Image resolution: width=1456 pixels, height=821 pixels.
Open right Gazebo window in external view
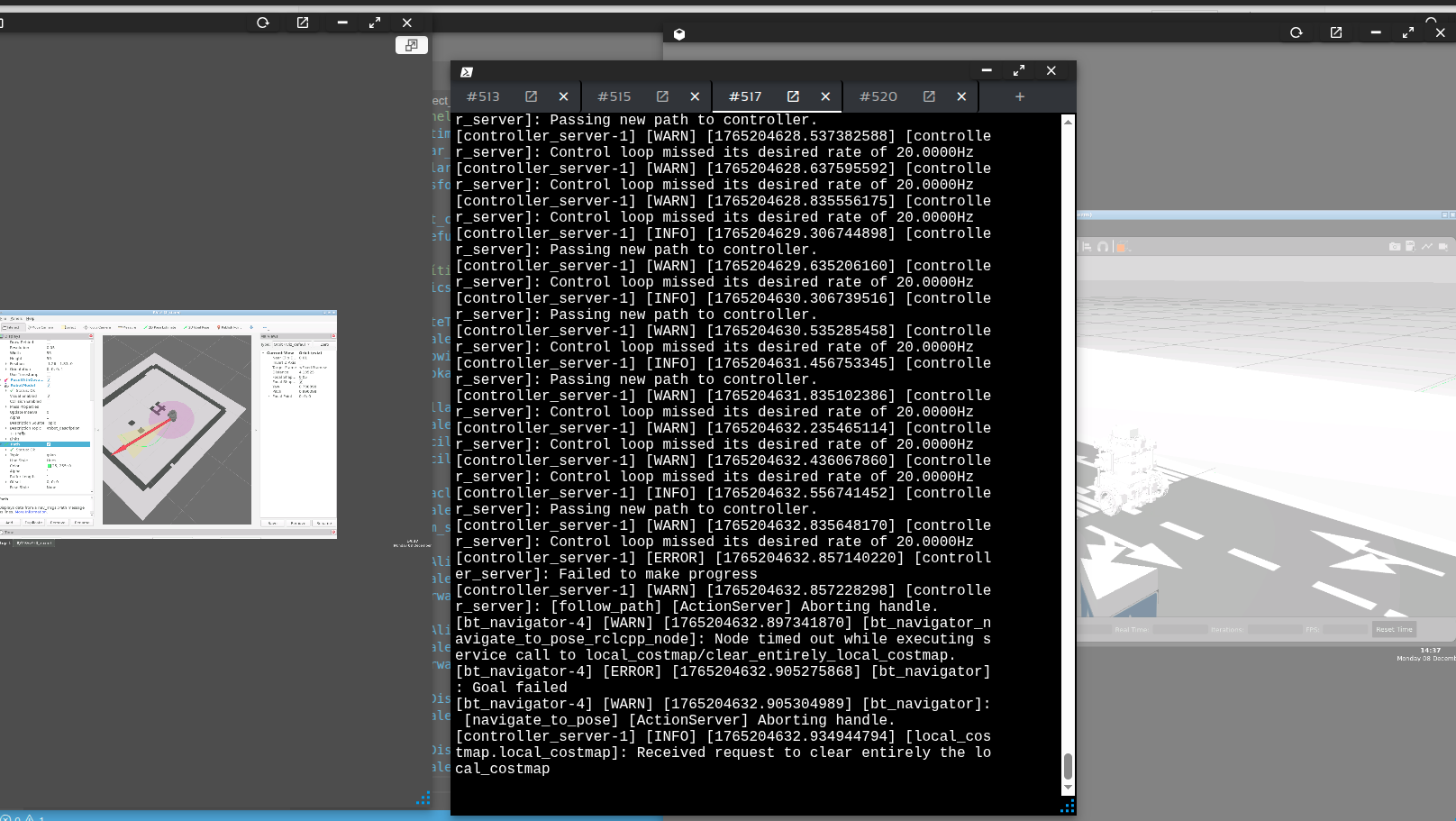pos(1336,32)
